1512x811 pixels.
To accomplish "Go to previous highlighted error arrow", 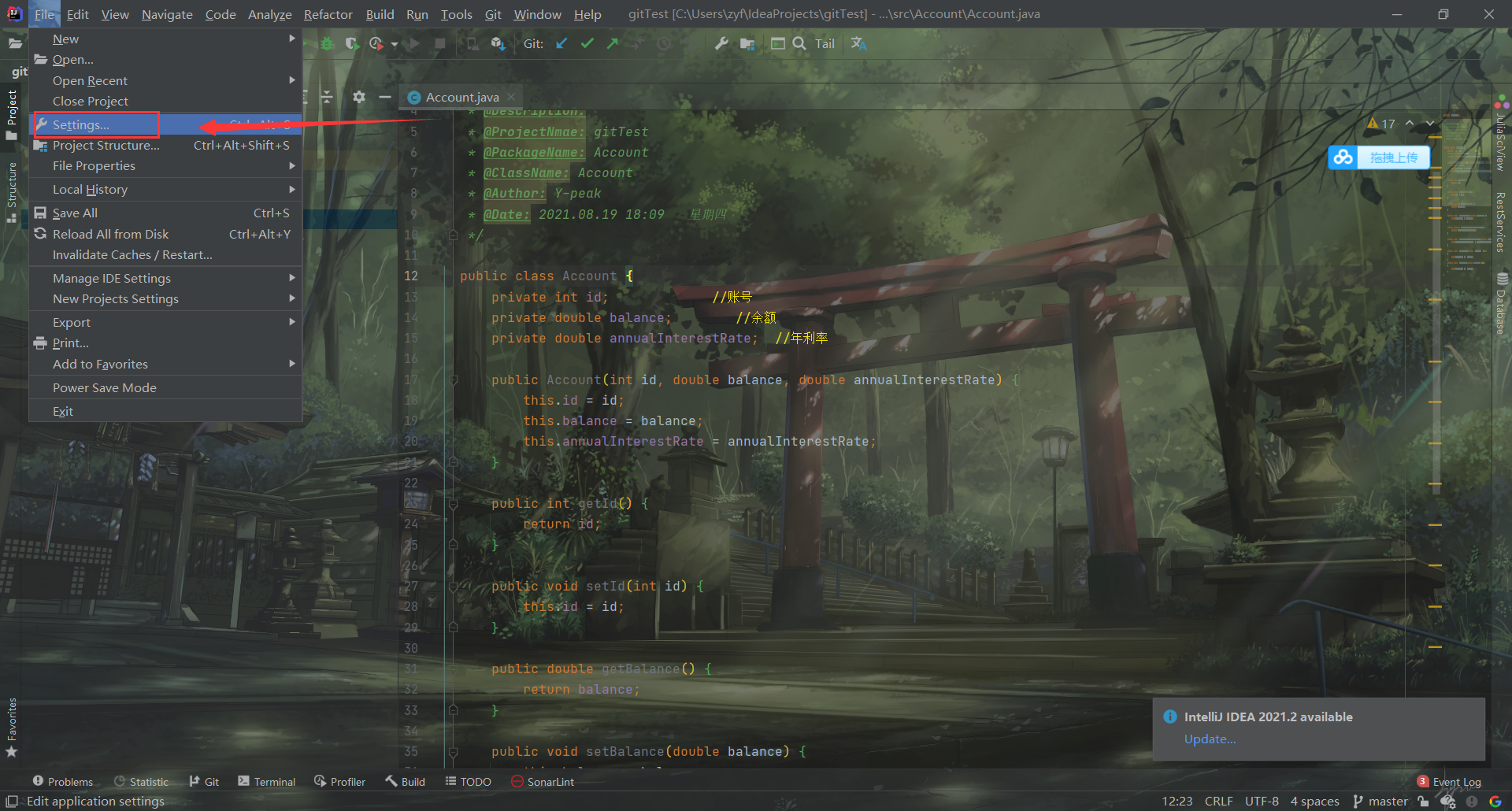I will tap(1409, 124).
